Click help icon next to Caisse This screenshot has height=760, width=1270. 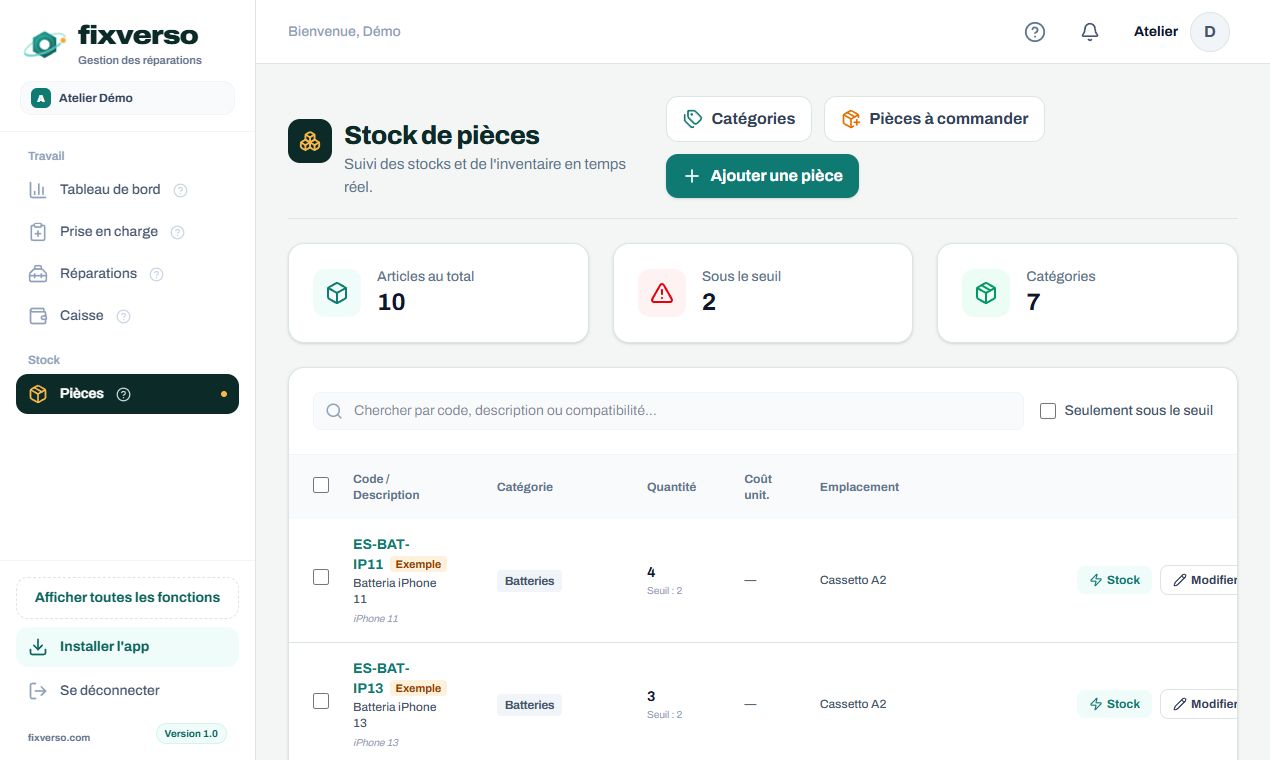[123, 316]
